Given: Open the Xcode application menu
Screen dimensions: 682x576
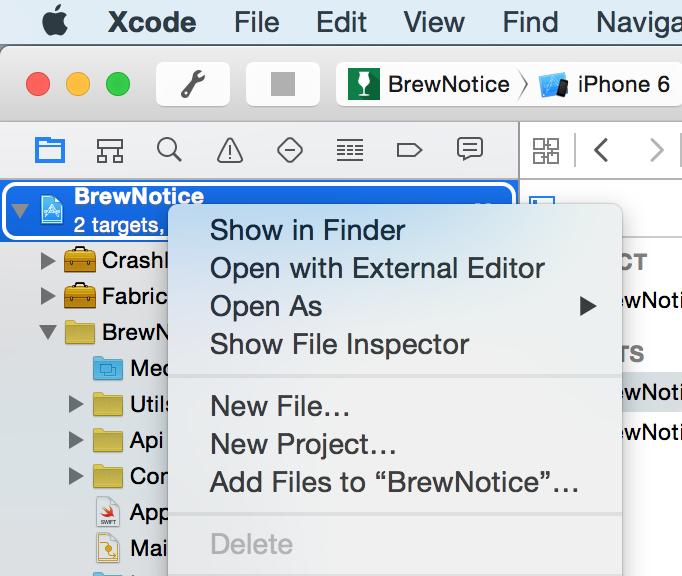Looking at the screenshot, I should (152, 22).
